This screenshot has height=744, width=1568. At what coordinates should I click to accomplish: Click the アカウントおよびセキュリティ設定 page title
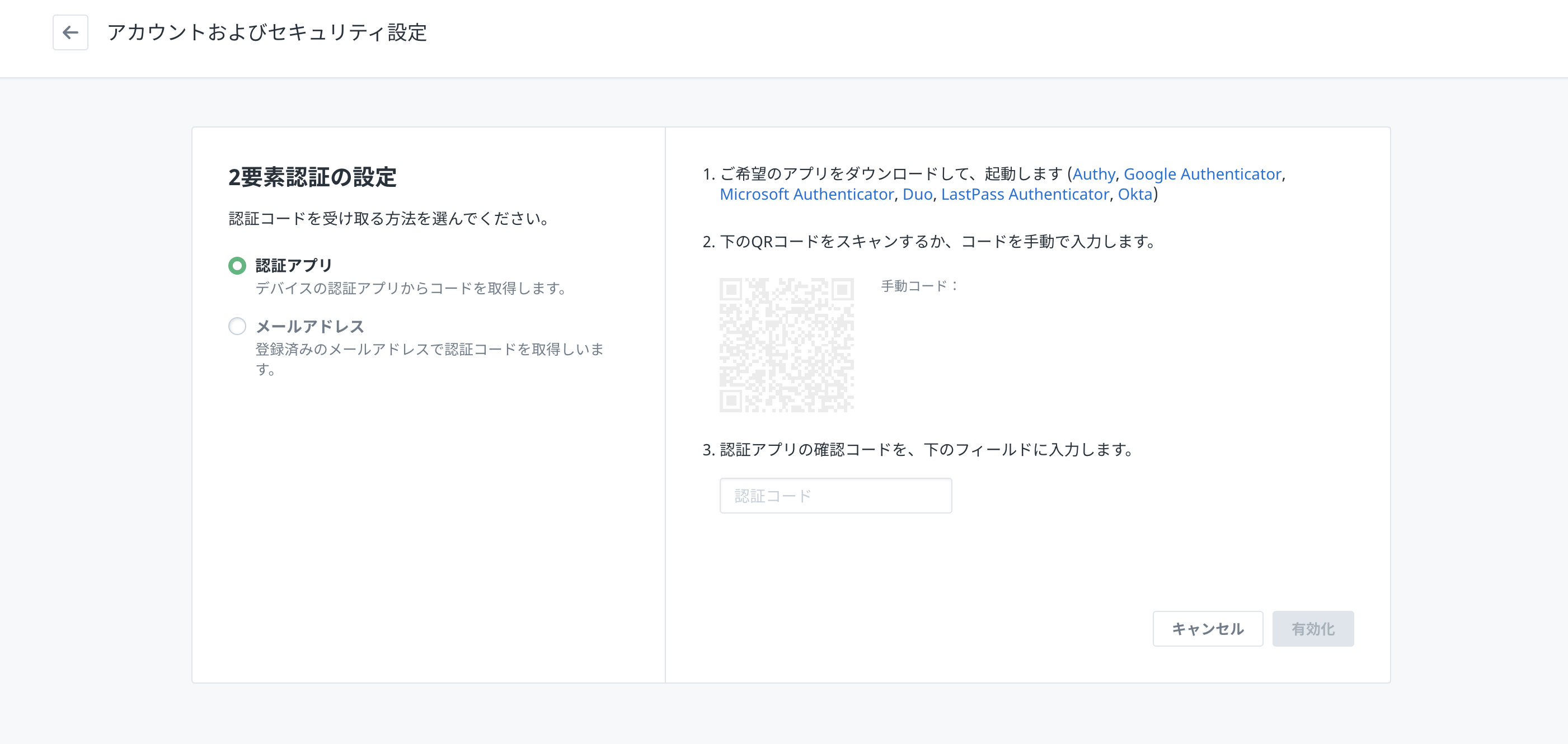pos(267,32)
